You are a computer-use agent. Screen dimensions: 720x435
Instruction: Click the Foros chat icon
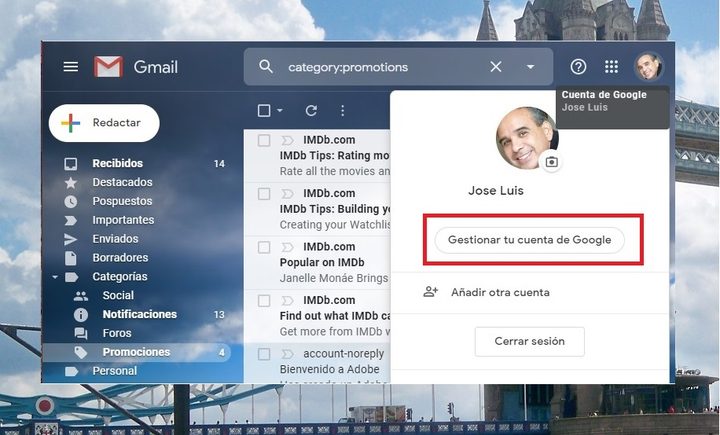point(81,333)
